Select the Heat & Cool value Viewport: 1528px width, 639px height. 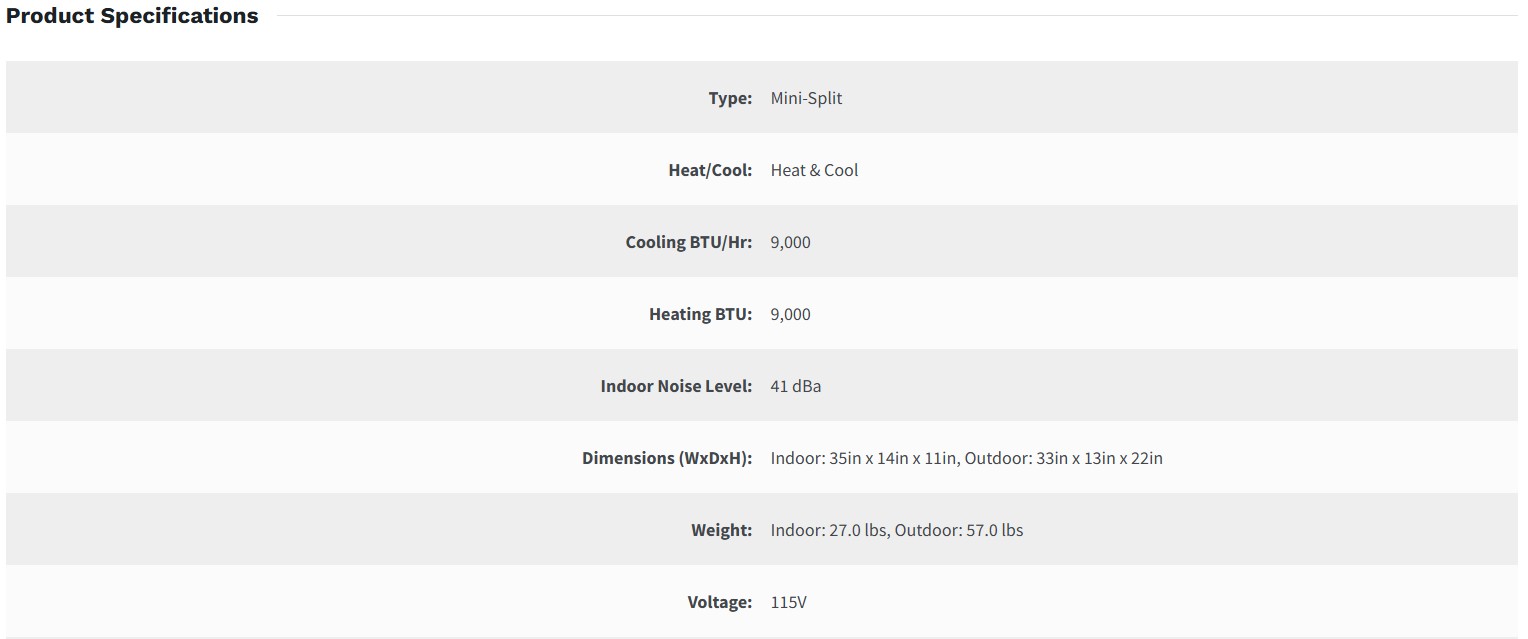tap(814, 170)
